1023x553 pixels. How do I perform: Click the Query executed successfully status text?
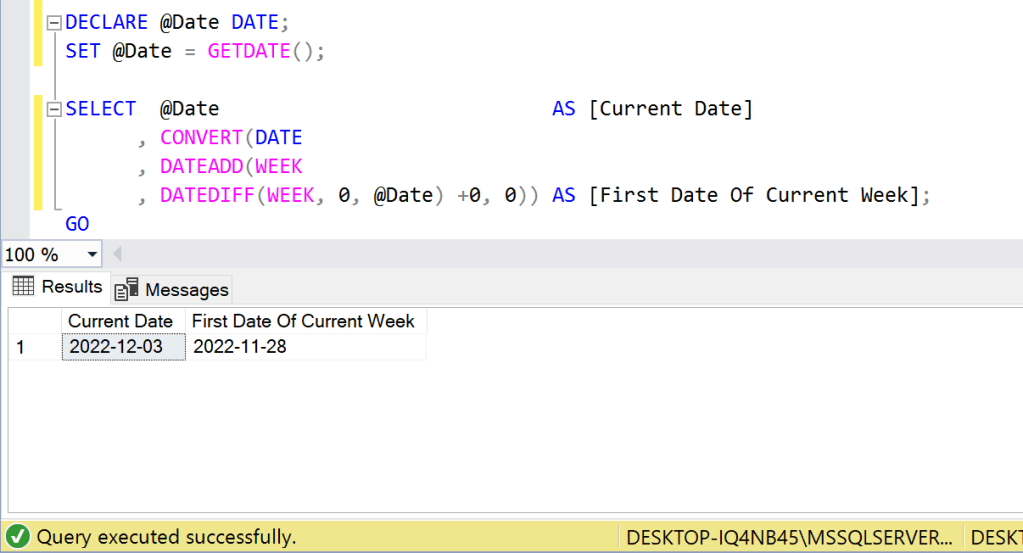tap(166, 537)
